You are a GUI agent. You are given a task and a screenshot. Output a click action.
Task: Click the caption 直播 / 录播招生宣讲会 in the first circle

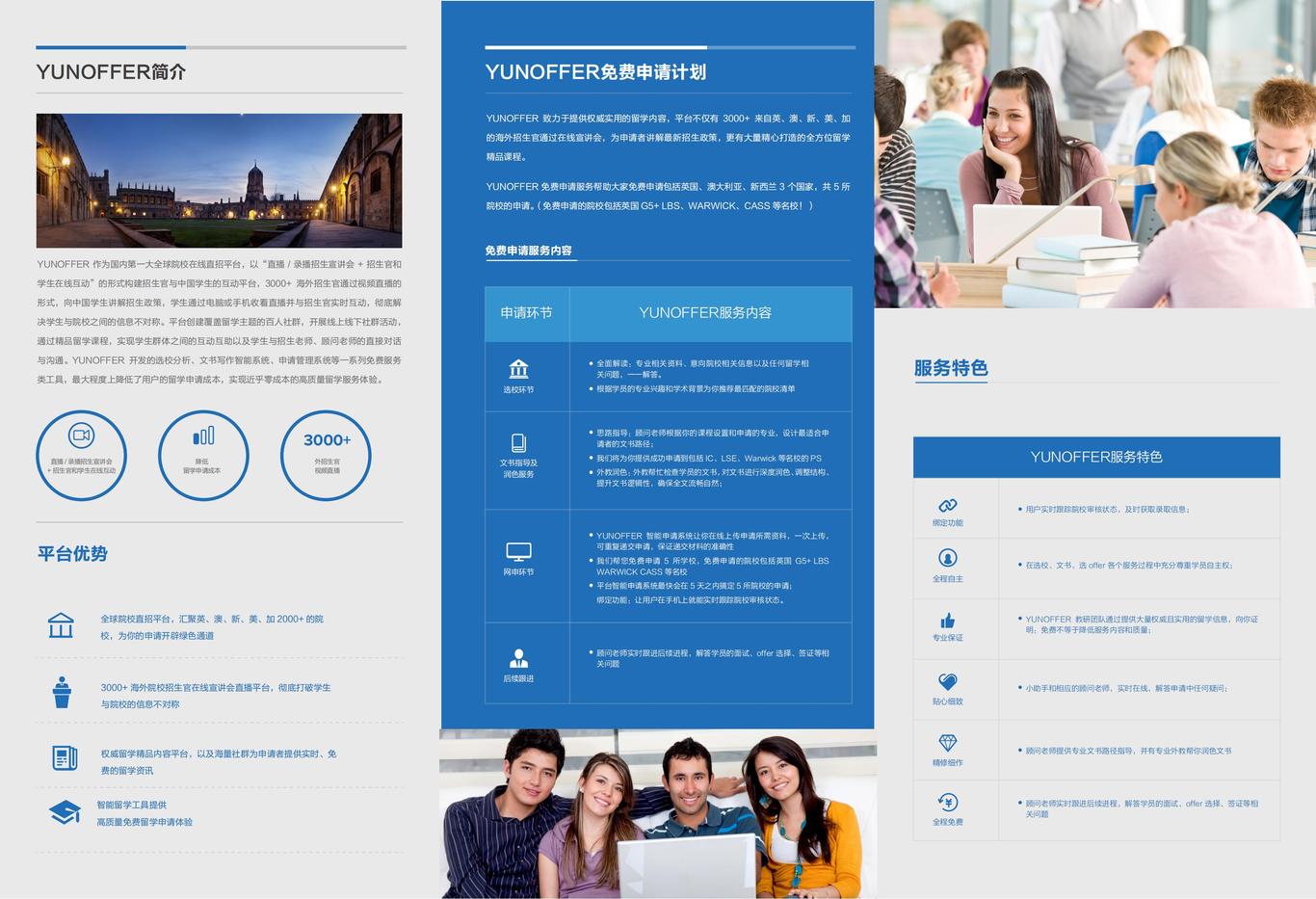(x=81, y=462)
